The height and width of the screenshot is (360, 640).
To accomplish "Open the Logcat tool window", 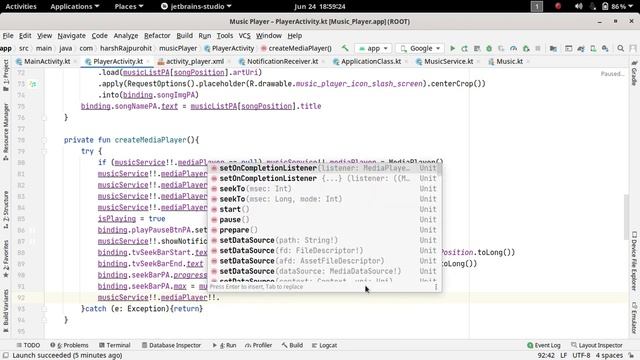I will tap(324, 345).
